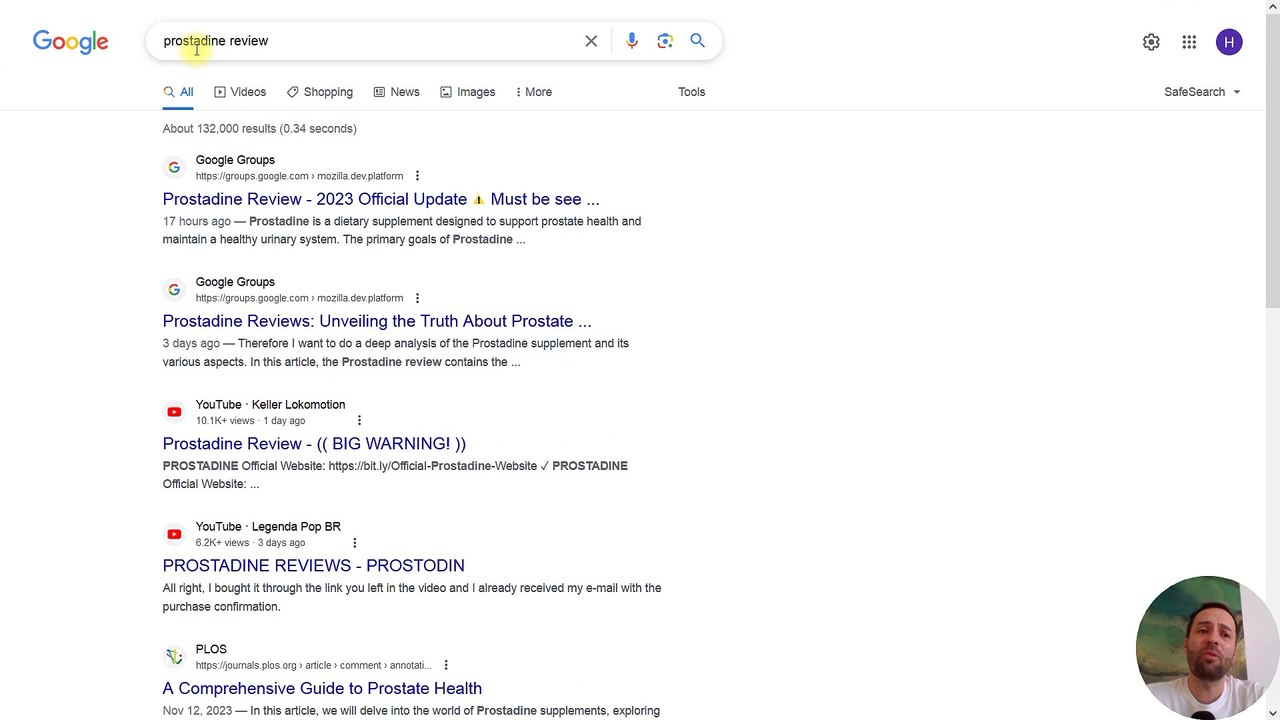The width and height of the screenshot is (1280, 720).
Task: Open 'Prostadine Reviews: Unveiling the Truth' link
Action: pos(377,321)
